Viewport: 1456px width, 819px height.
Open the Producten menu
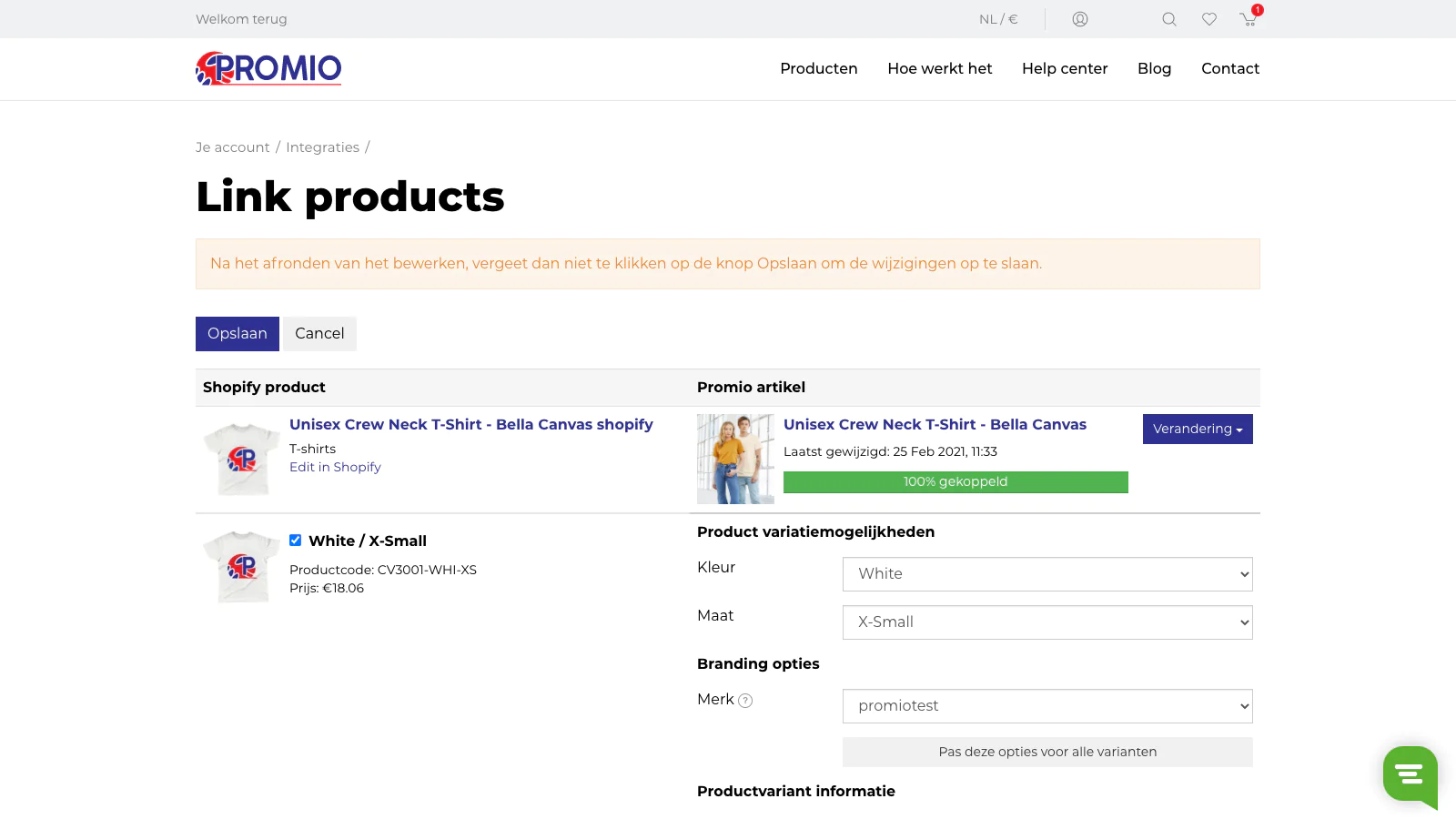(x=819, y=68)
